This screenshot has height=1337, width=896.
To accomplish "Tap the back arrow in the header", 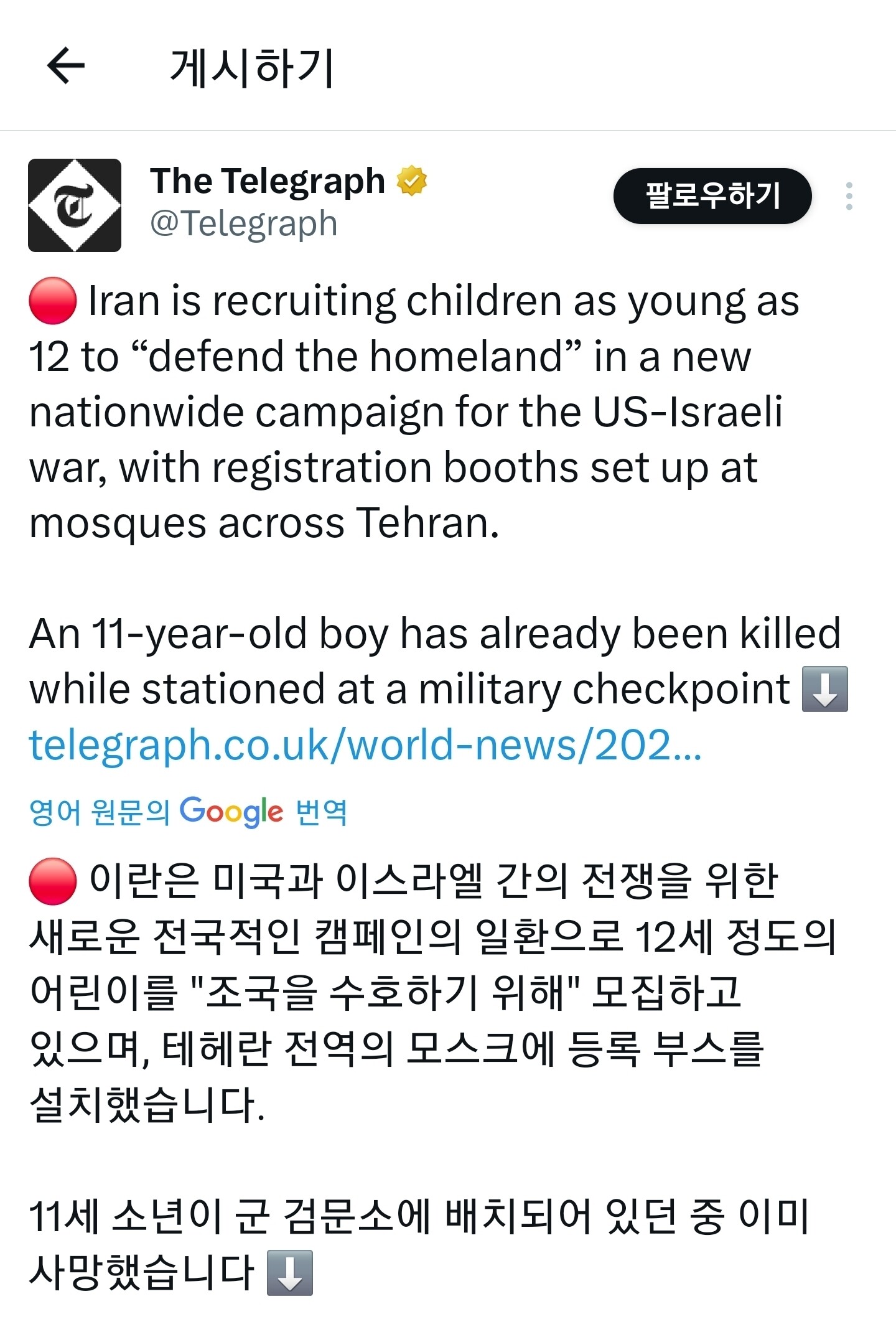I will click(66, 65).
